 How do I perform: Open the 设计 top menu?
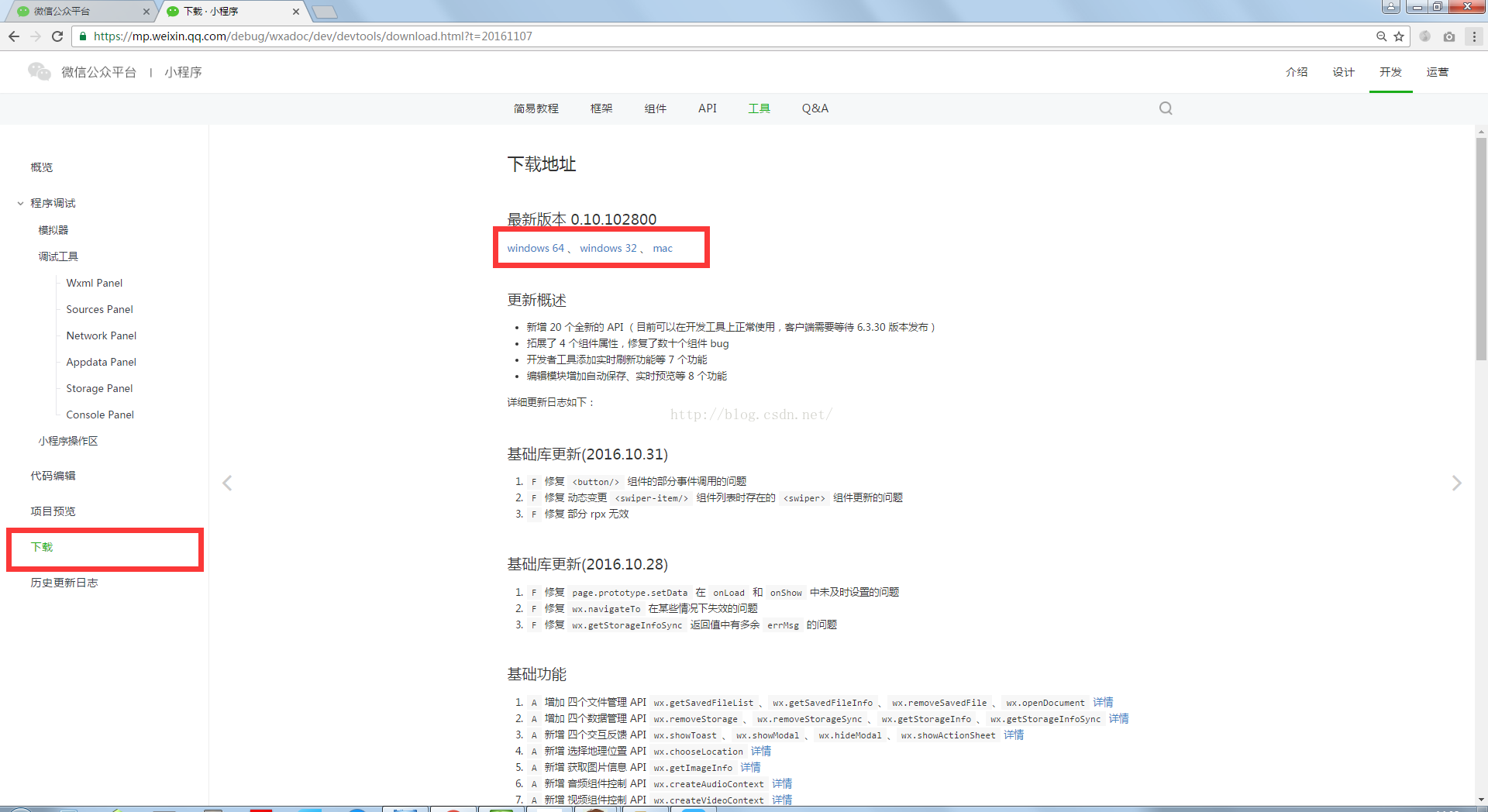[x=1343, y=72]
